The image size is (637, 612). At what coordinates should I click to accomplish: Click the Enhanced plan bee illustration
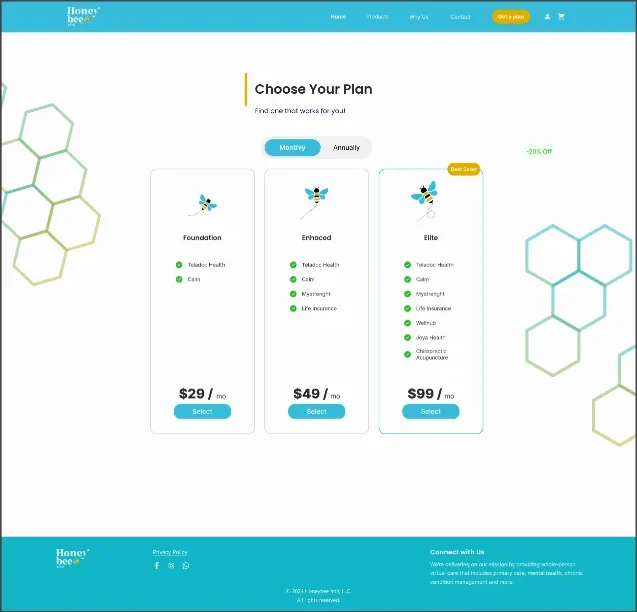314,202
